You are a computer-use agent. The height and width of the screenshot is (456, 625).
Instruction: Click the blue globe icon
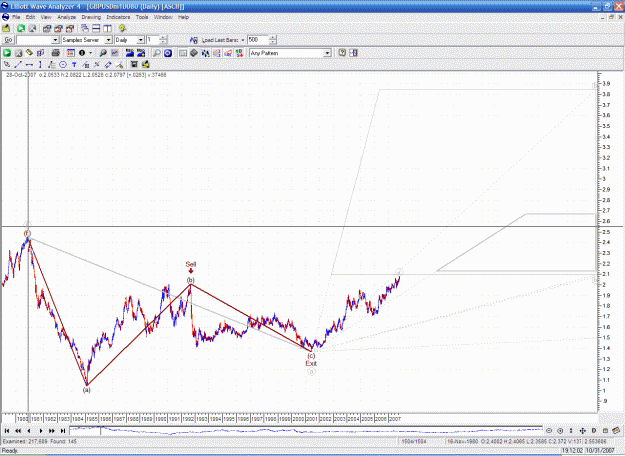pos(168,53)
